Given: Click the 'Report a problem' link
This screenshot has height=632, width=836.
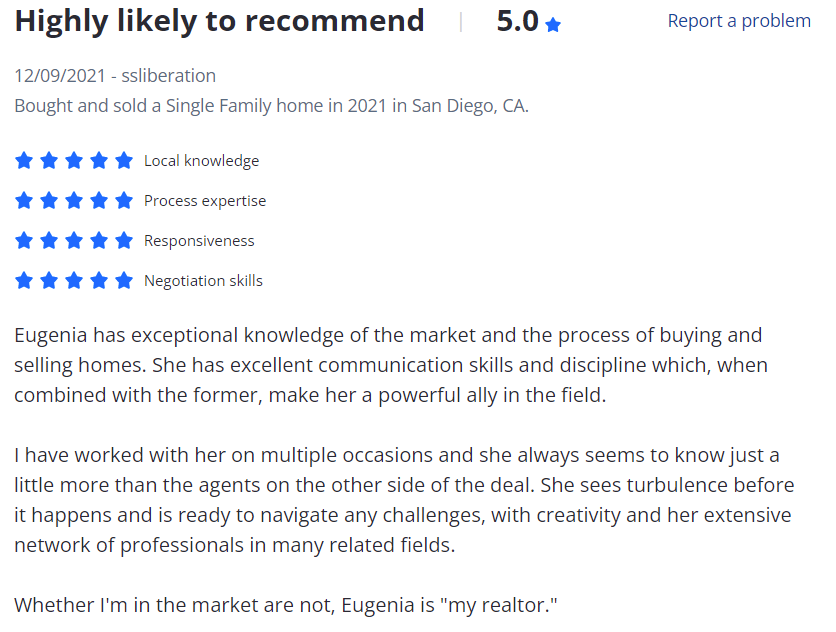Looking at the screenshot, I should pyautogui.click(x=739, y=21).
